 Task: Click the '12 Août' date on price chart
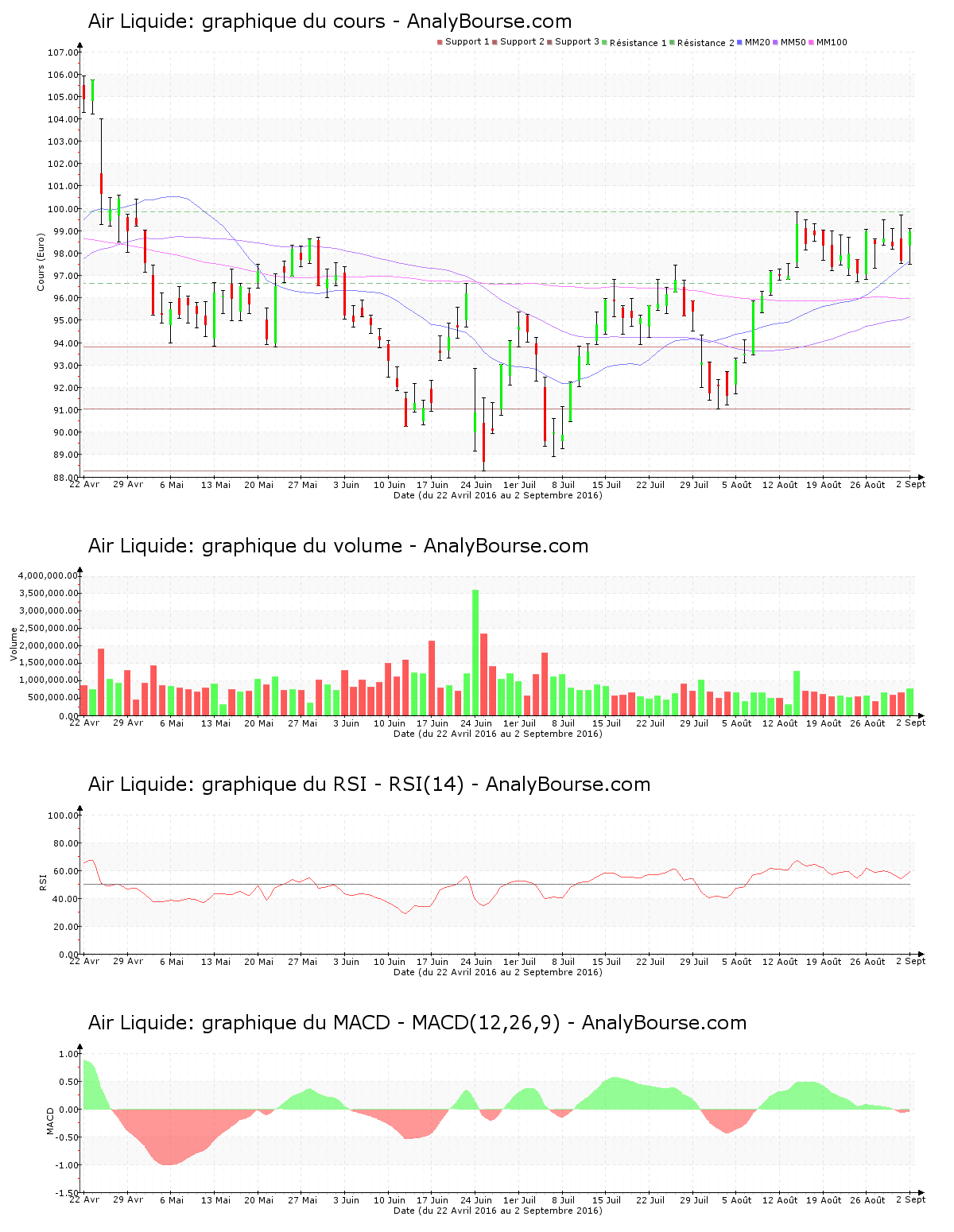click(x=780, y=485)
